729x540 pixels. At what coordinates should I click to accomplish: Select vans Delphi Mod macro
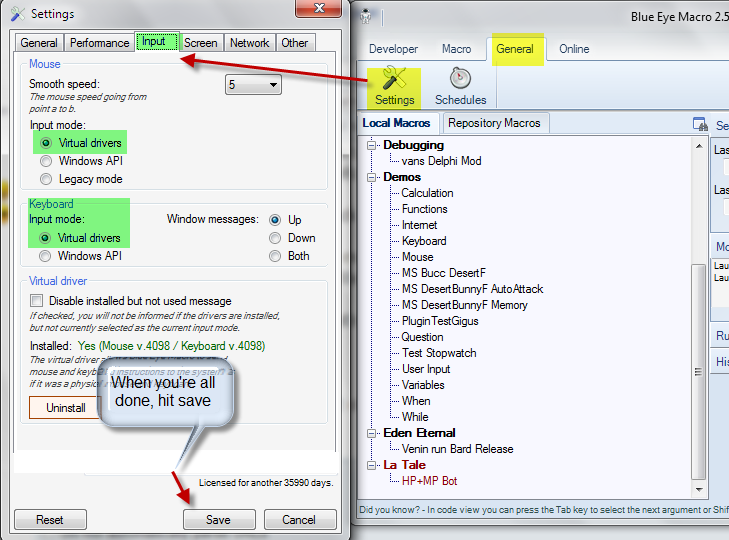441,161
